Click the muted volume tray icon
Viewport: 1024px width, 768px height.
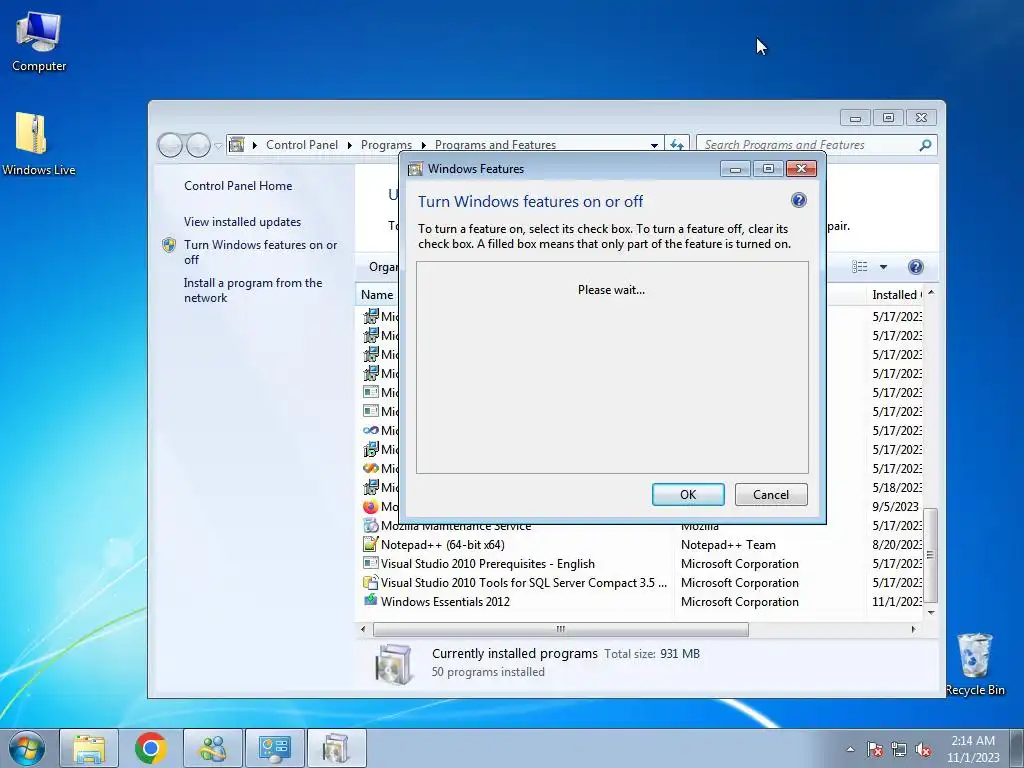point(923,749)
